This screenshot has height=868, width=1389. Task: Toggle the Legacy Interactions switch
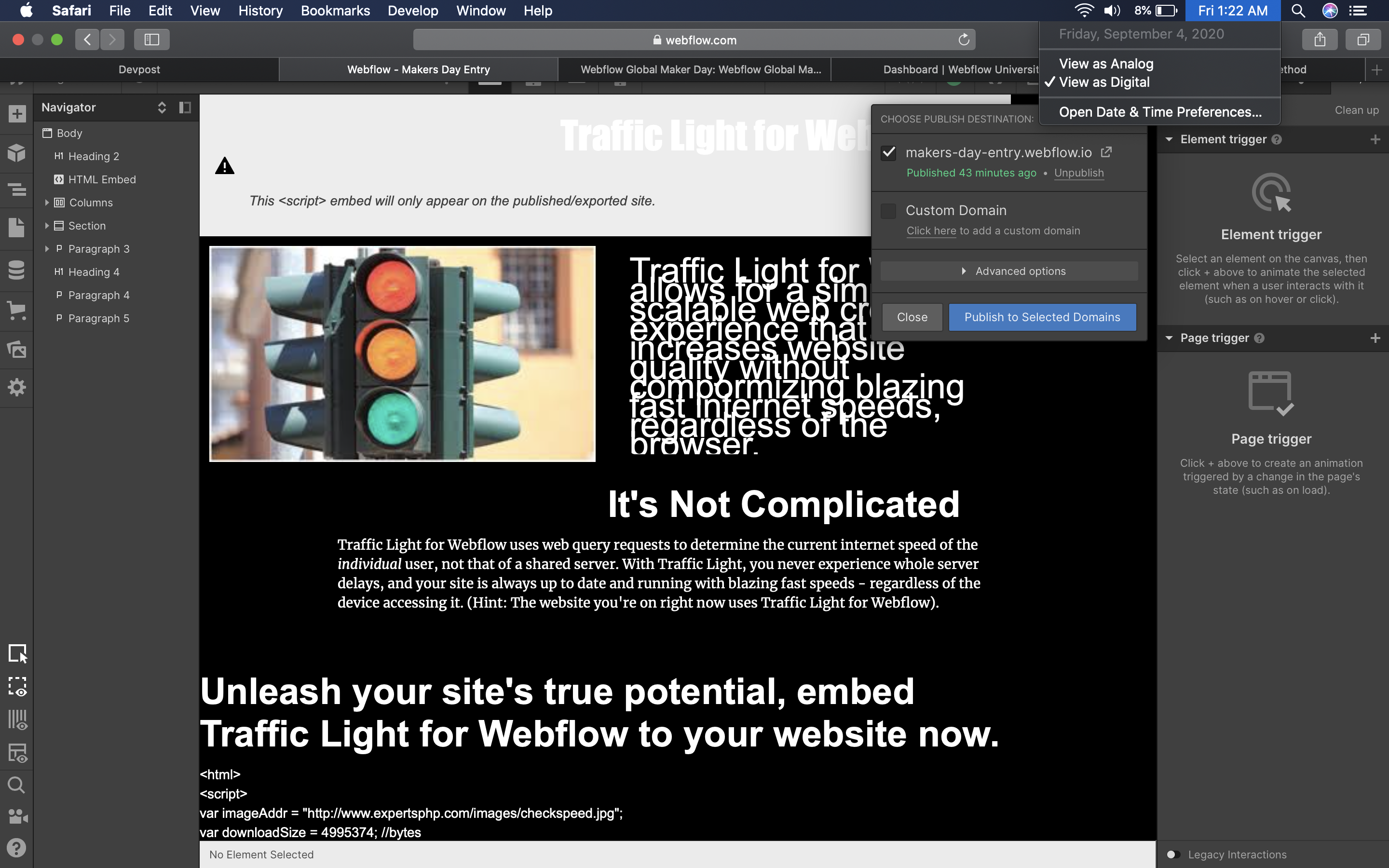[1173, 854]
